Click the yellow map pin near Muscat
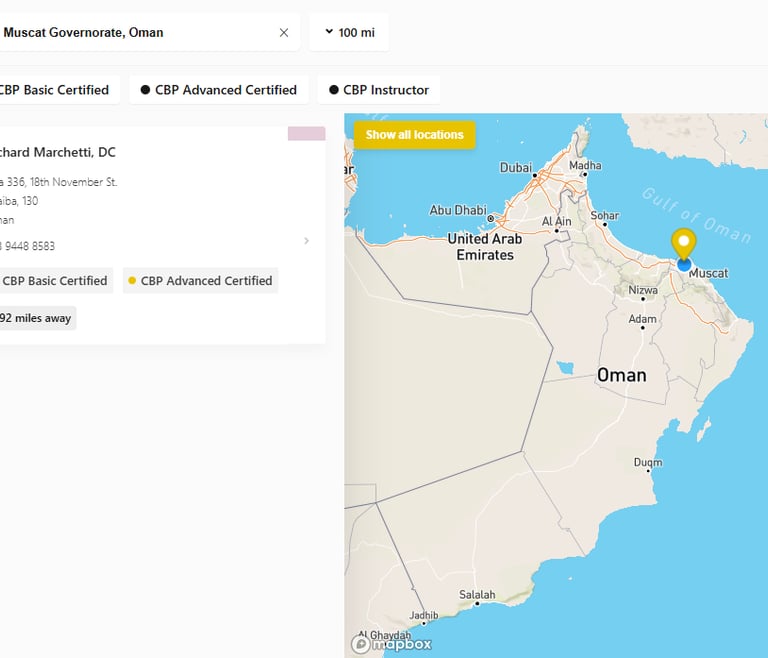768x658 pixels. point(684,242)
